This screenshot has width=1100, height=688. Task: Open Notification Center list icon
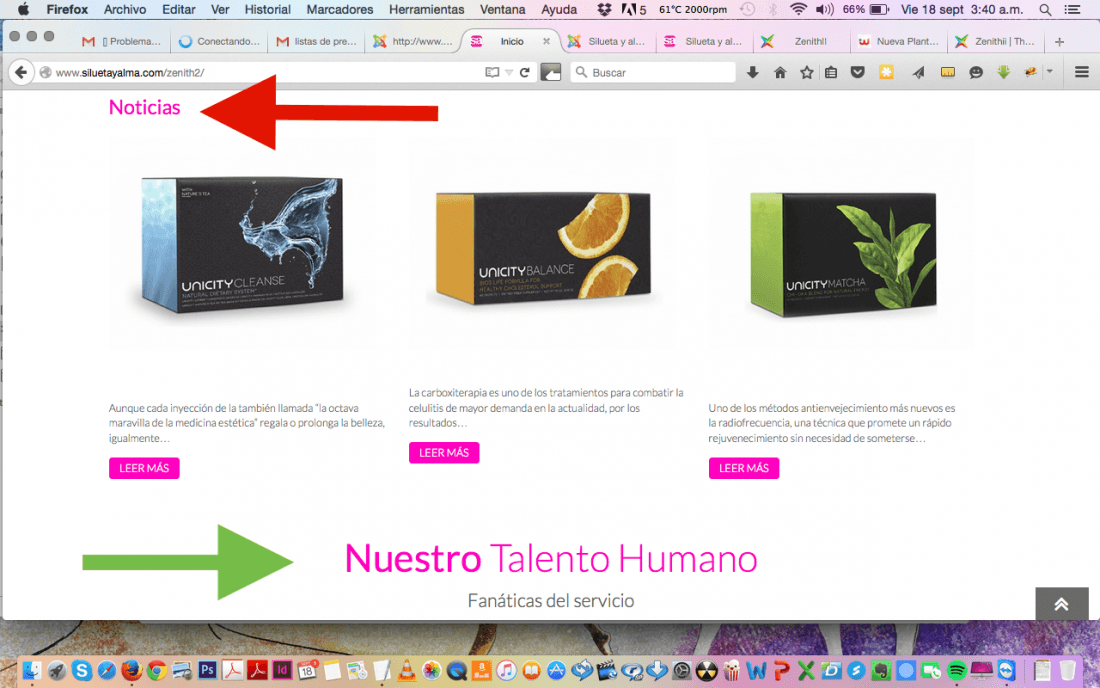[1072, 10]
